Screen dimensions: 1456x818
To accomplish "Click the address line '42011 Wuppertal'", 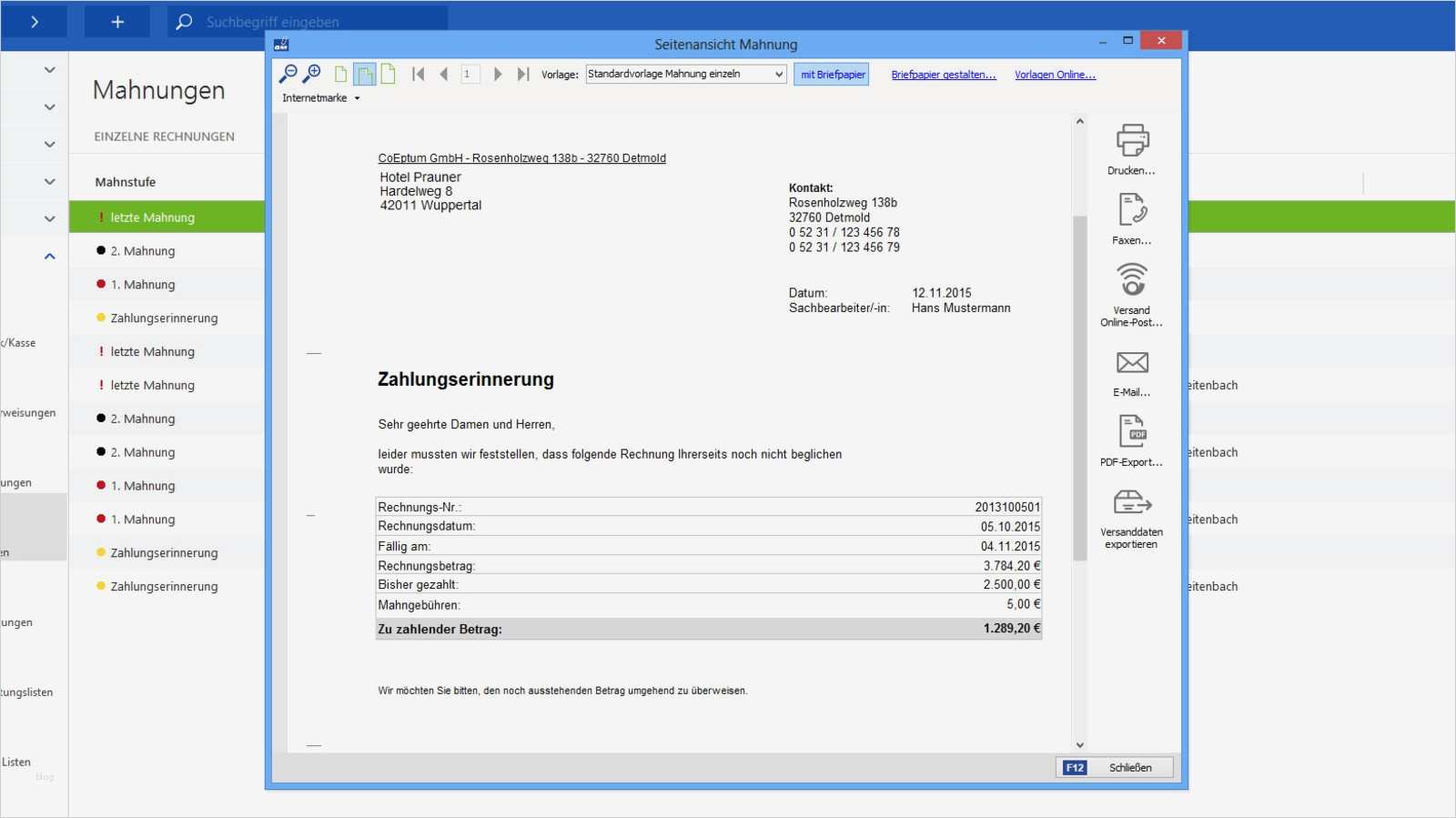I will pos(430,206).
